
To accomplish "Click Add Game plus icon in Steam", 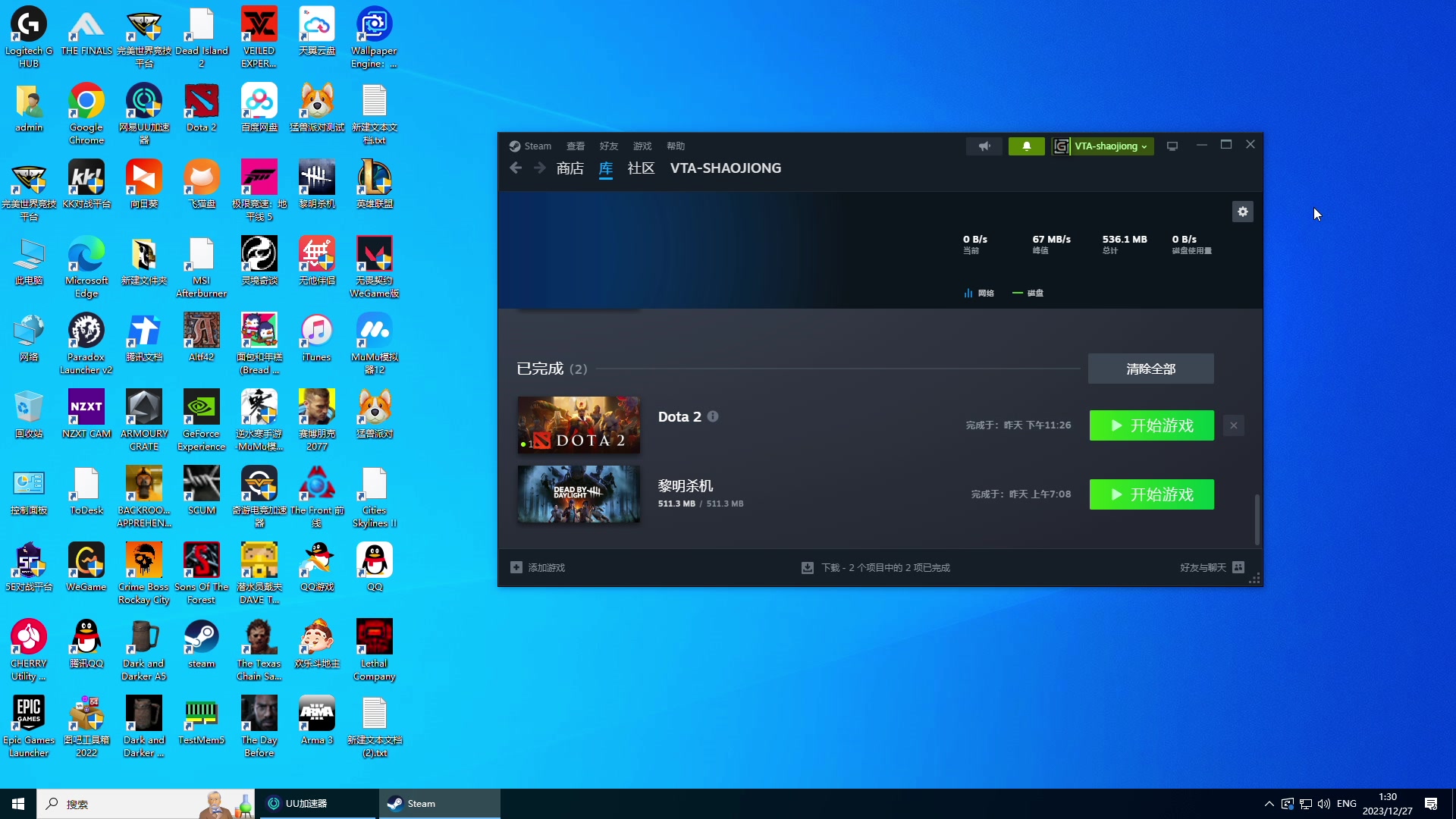I will 516,567.
